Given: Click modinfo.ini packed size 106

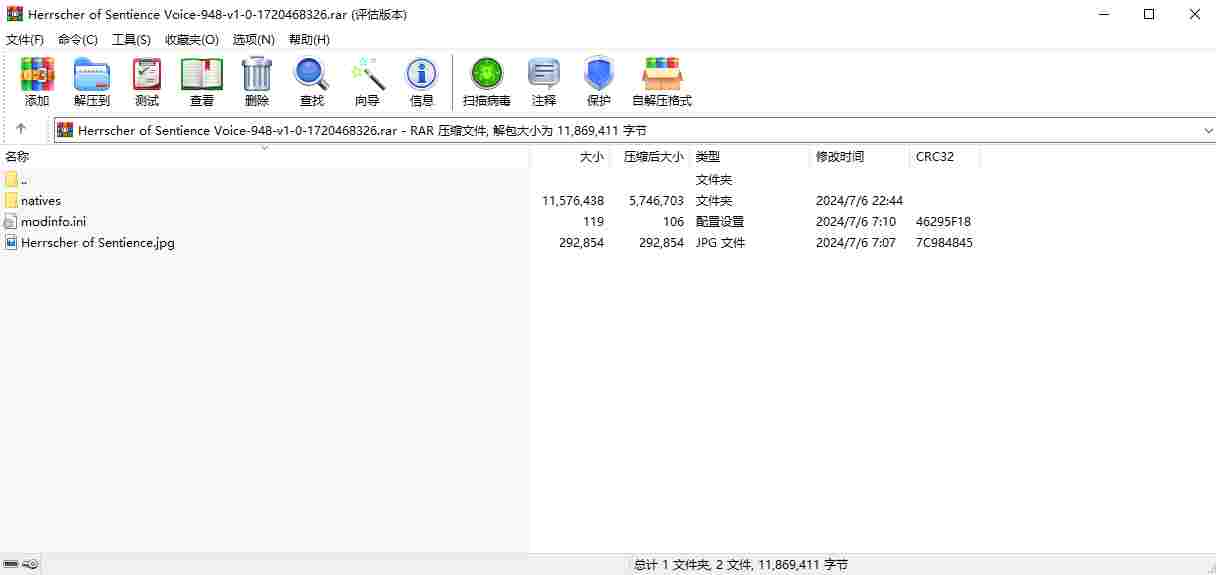Looking at the screenshot, I should (673, 222).
